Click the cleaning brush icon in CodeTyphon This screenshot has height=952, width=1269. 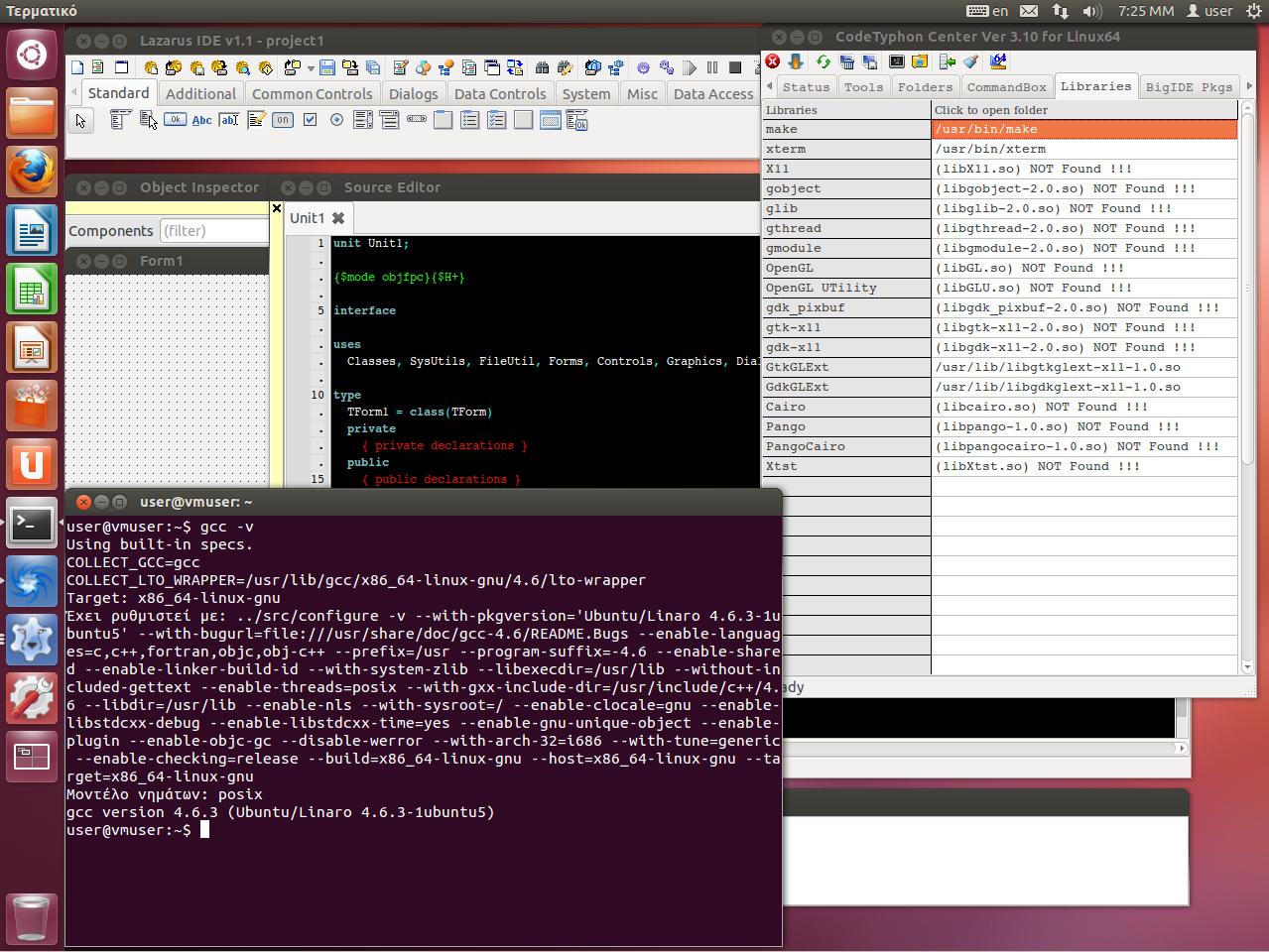pos(971,61)
